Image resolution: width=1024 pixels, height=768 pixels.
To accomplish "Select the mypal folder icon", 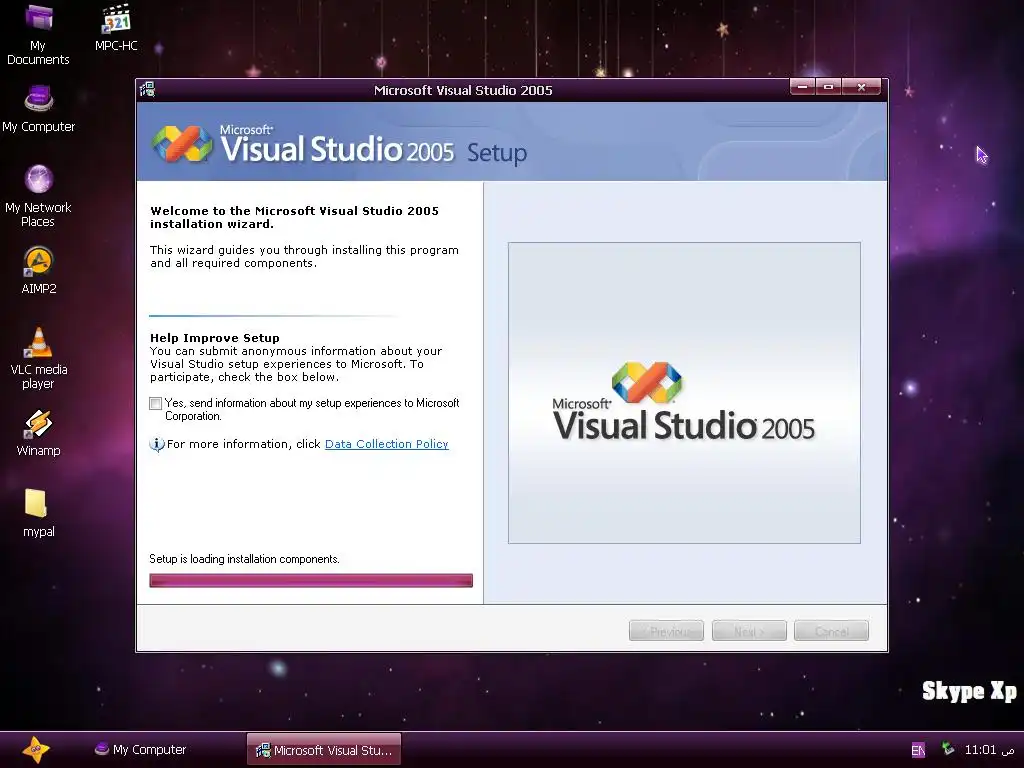I will (x=38, y=513).
